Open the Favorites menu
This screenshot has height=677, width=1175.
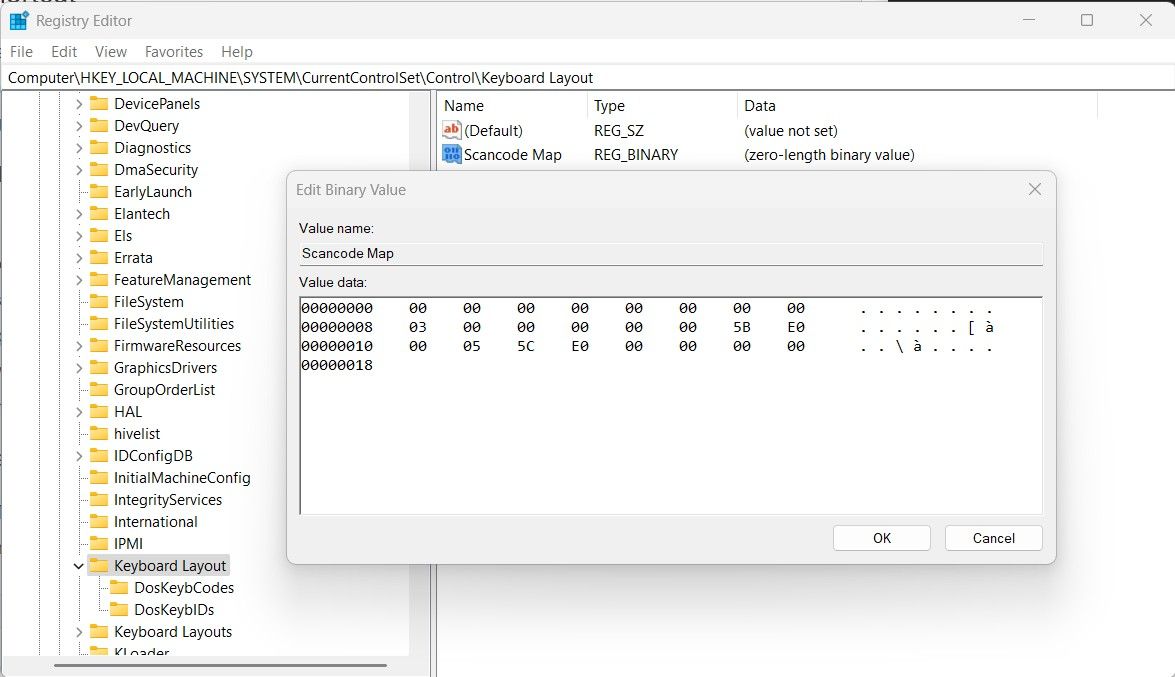174,52
